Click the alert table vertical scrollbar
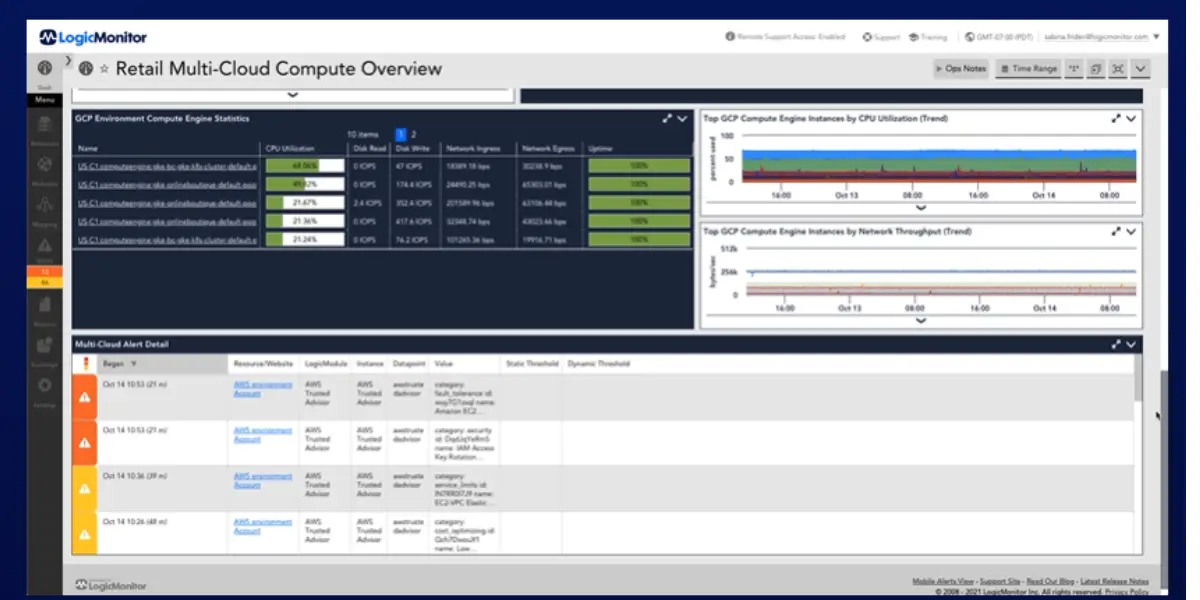 coord(1139,377)
